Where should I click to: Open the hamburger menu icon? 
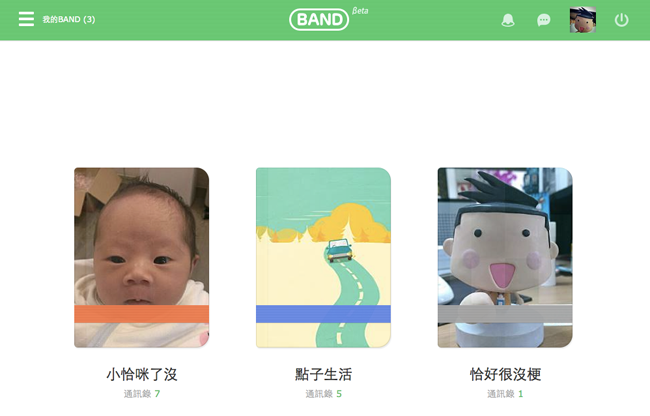26,19
